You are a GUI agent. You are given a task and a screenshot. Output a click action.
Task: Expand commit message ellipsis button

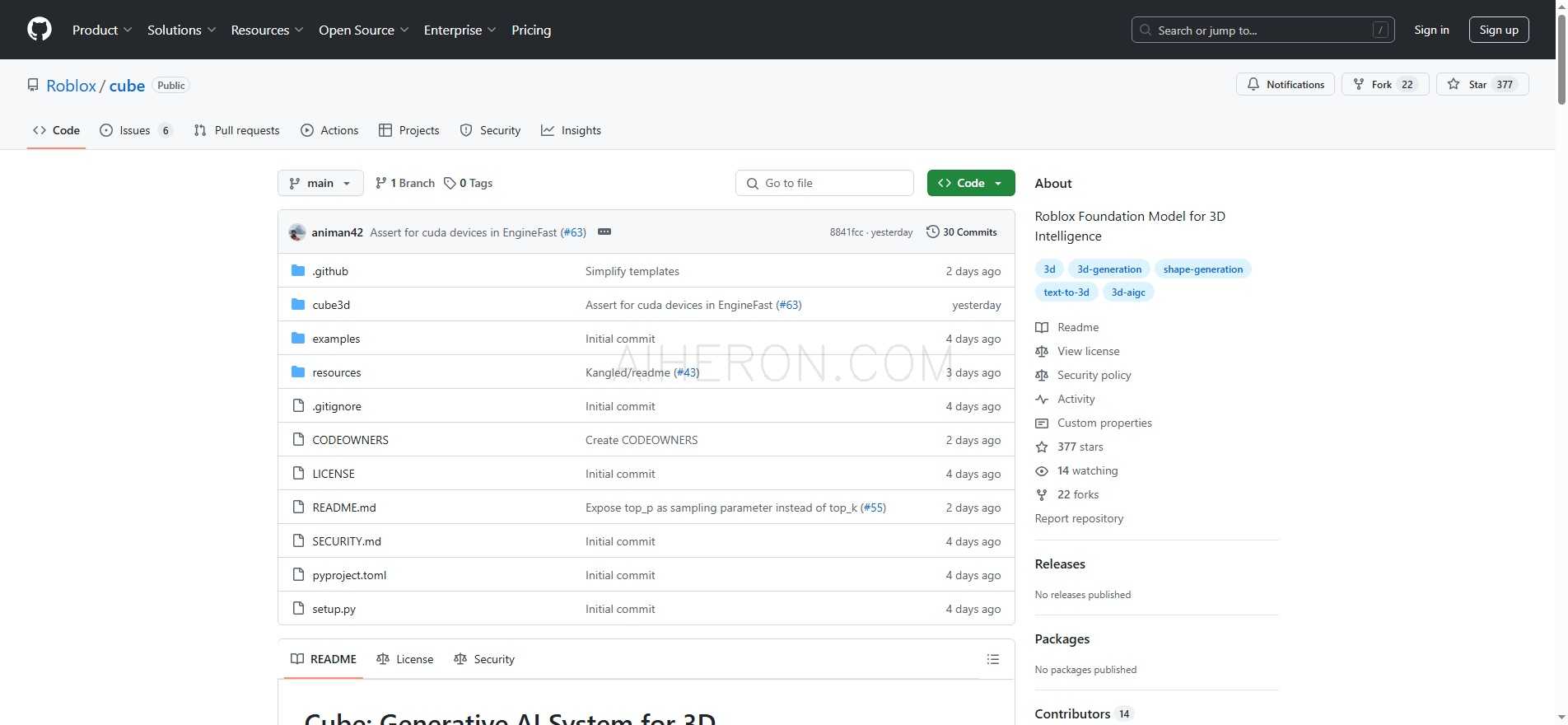click(x=604, y=232)
